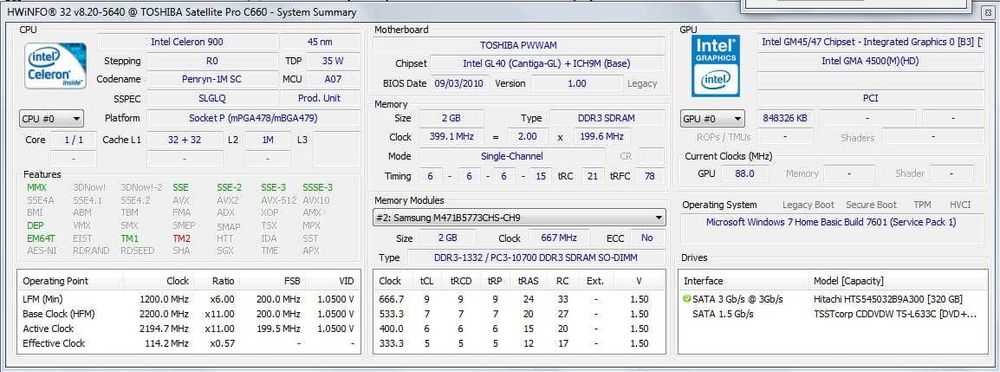
Task: Click the GPU memory 848326 KB field
Action: point(784,119)
